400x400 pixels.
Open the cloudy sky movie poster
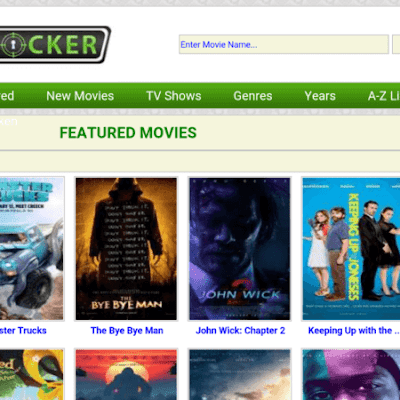coord(240,374)
